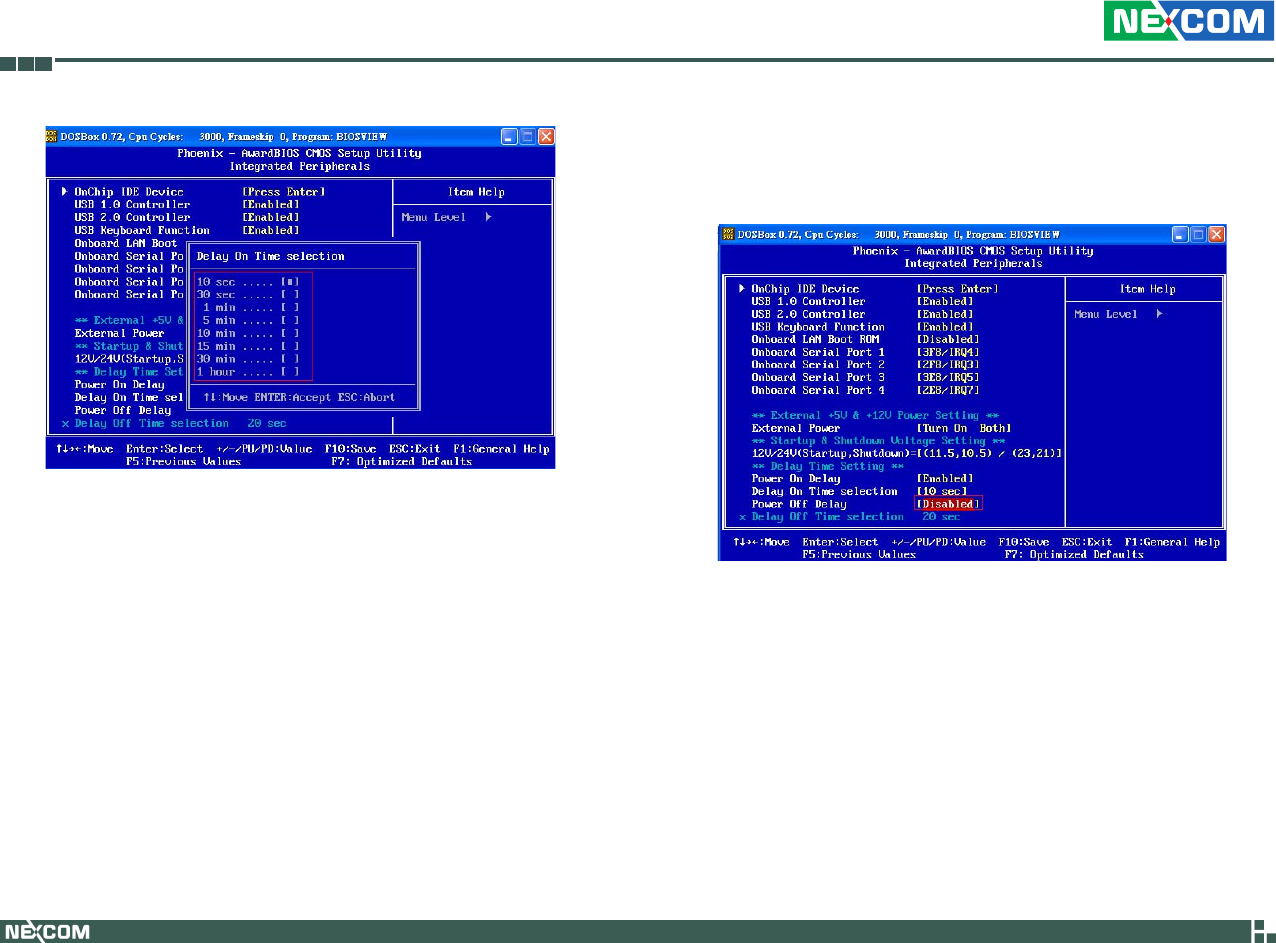Viewport: 1276px width, 943px height.
Task: Select the 10 sec option in the popup
Action: point(247,282)
